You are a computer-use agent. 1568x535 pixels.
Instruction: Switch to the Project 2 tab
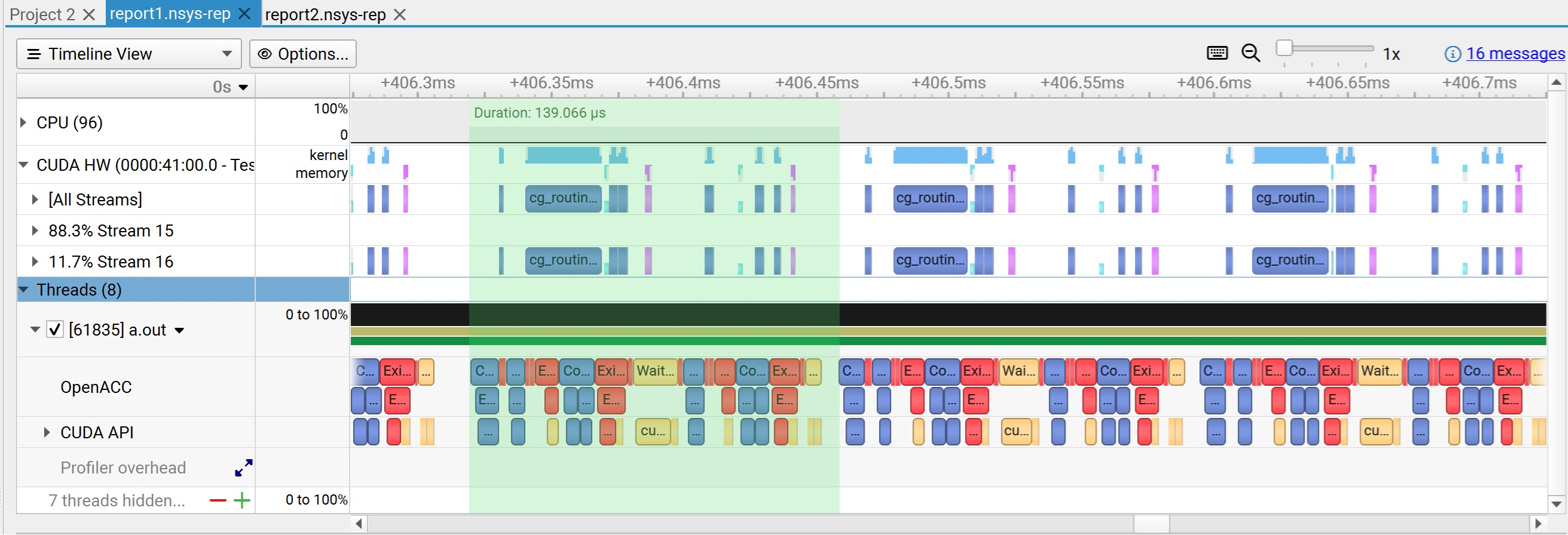pos(42,14)
